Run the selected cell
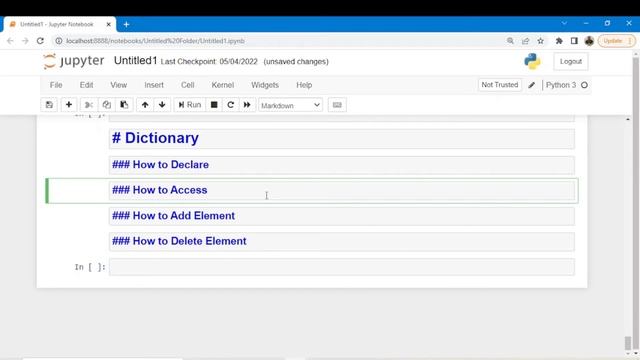The image size is (640, 360). (x=190, y=105)
